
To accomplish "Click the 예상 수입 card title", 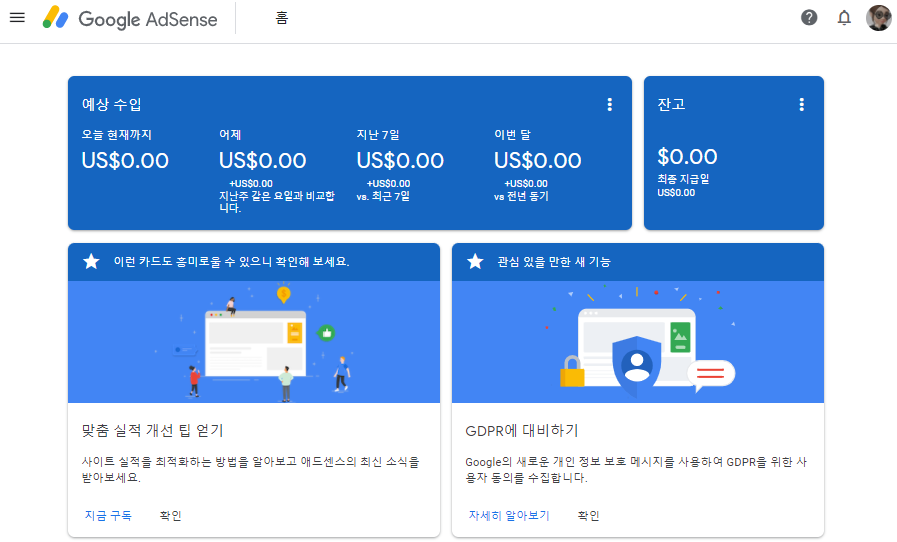I will pyautogui.click(x=112, y=104).
